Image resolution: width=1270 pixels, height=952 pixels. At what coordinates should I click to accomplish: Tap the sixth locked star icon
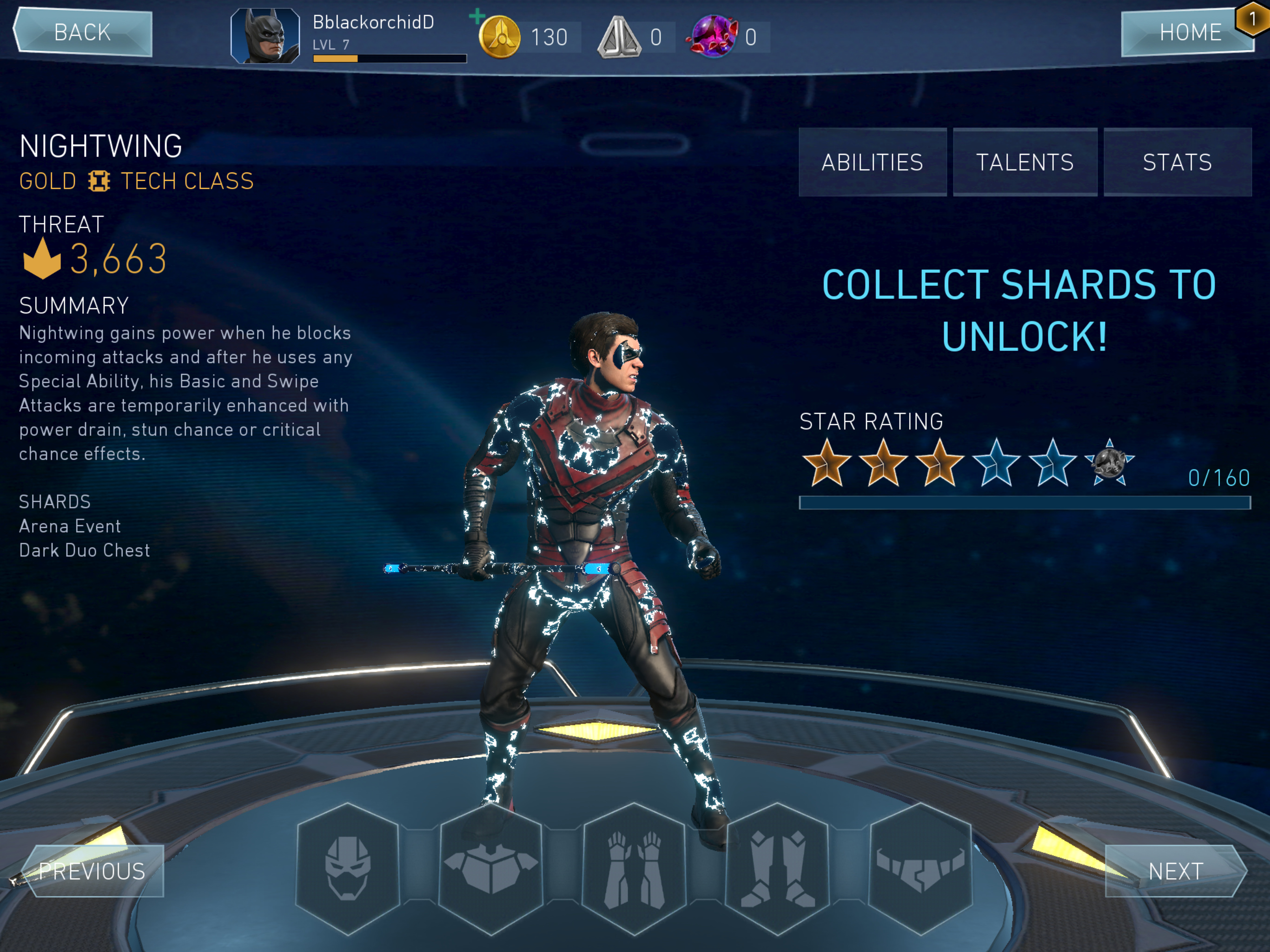(1109, 463)
